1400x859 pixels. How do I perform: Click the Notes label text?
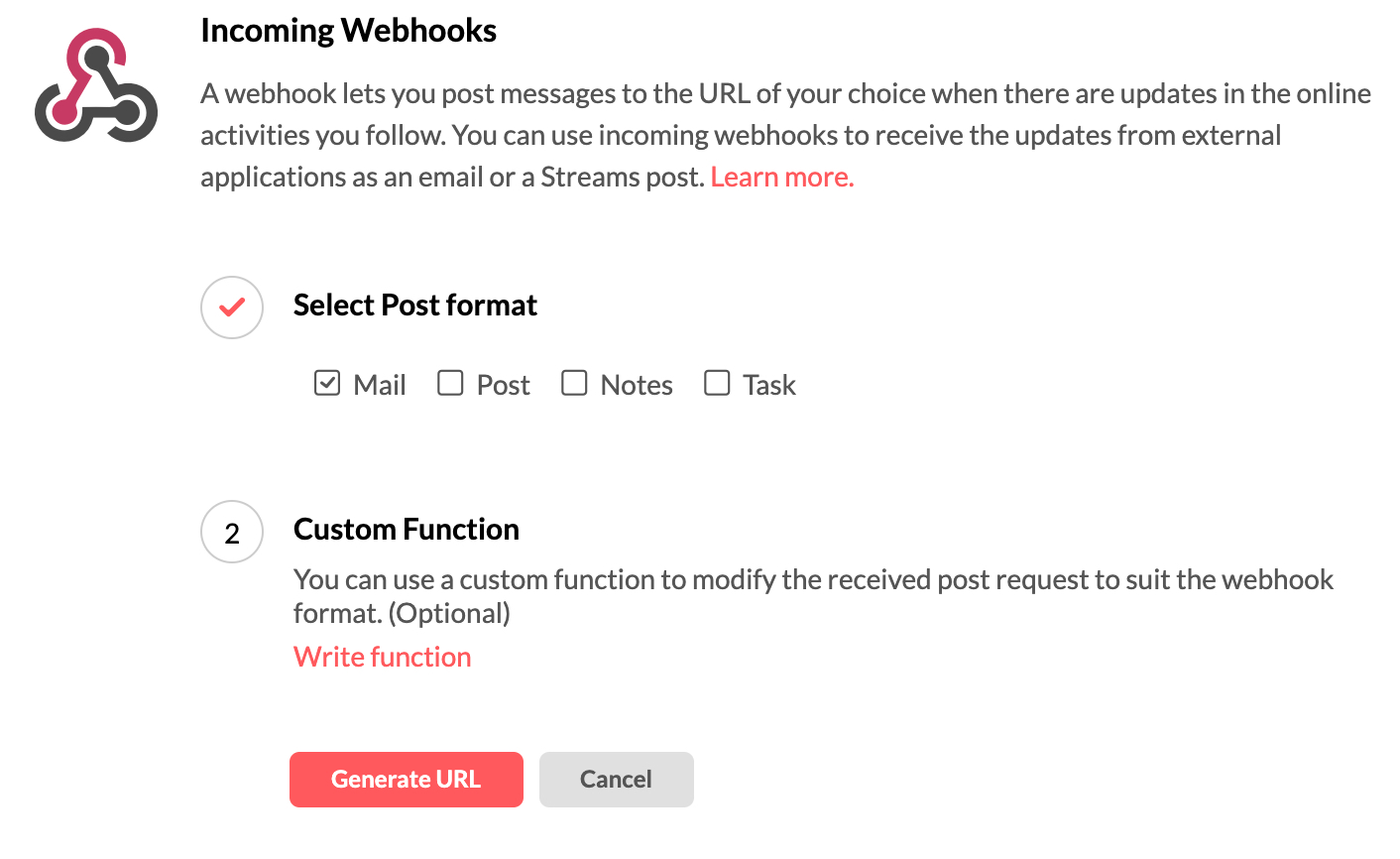point(637,385)
